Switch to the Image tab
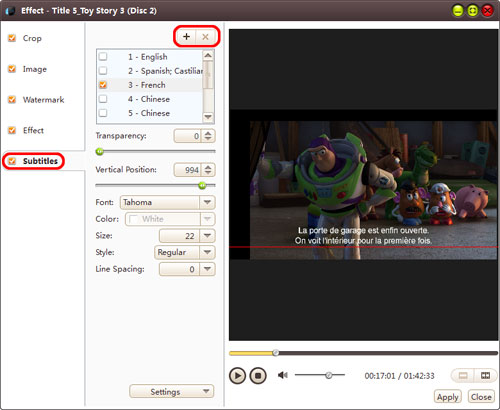Image resolution: width=500 pixels, height=410 pixels. (x=35, y=69)
